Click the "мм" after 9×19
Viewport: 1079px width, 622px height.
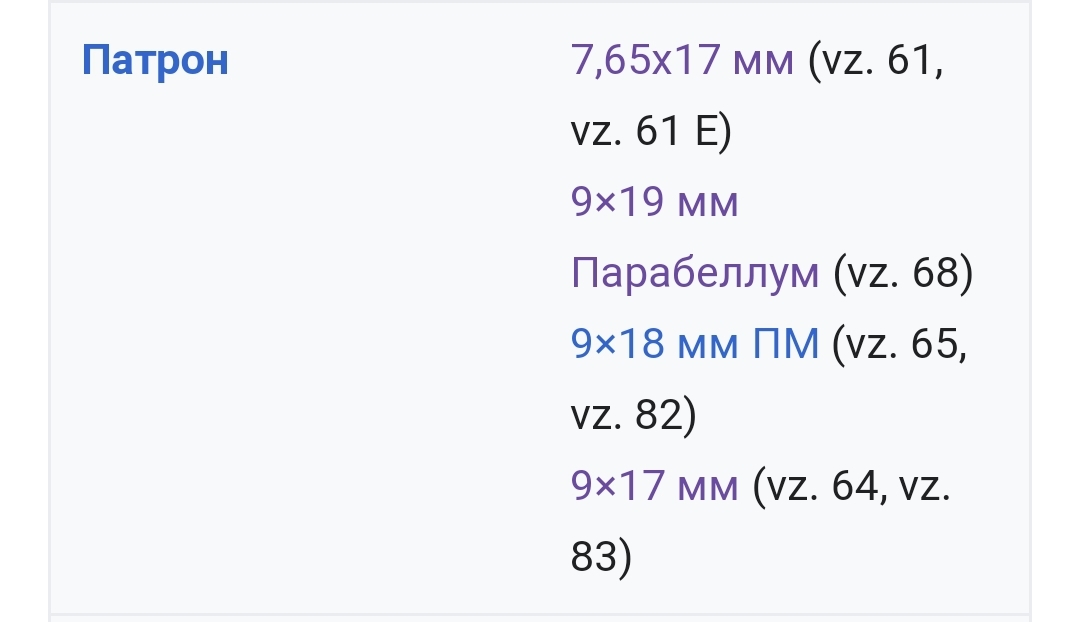click(708, 204)
